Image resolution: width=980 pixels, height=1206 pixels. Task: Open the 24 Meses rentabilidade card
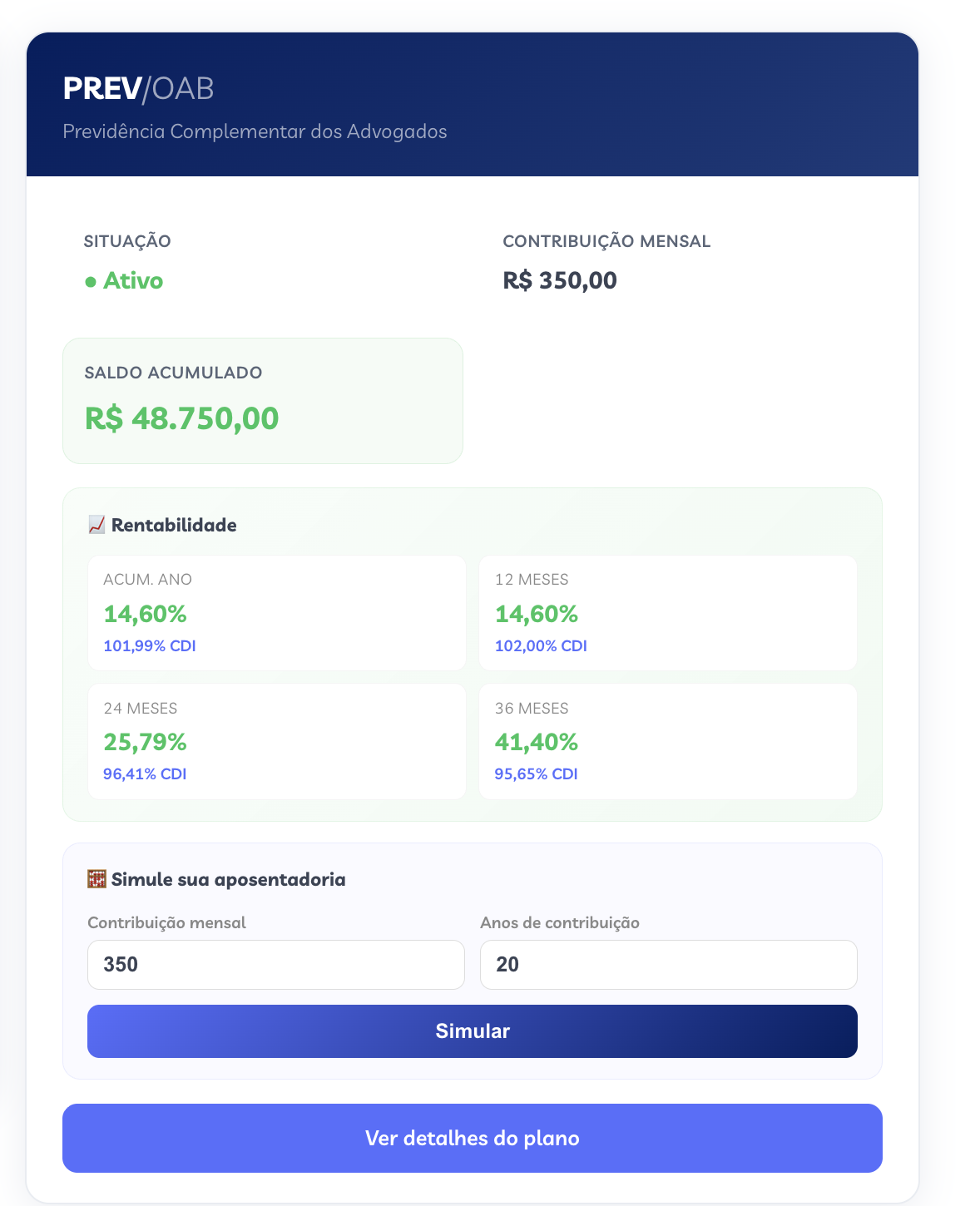click(276, 741)
